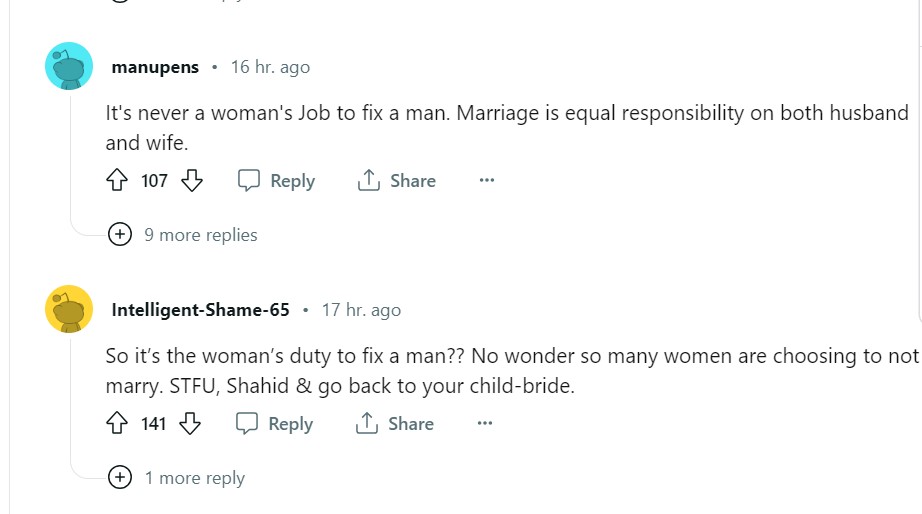The image size is (922, 514).
Task: Reply to Intelligent-Shame-65's comment
Action: (x=275, y=424)
